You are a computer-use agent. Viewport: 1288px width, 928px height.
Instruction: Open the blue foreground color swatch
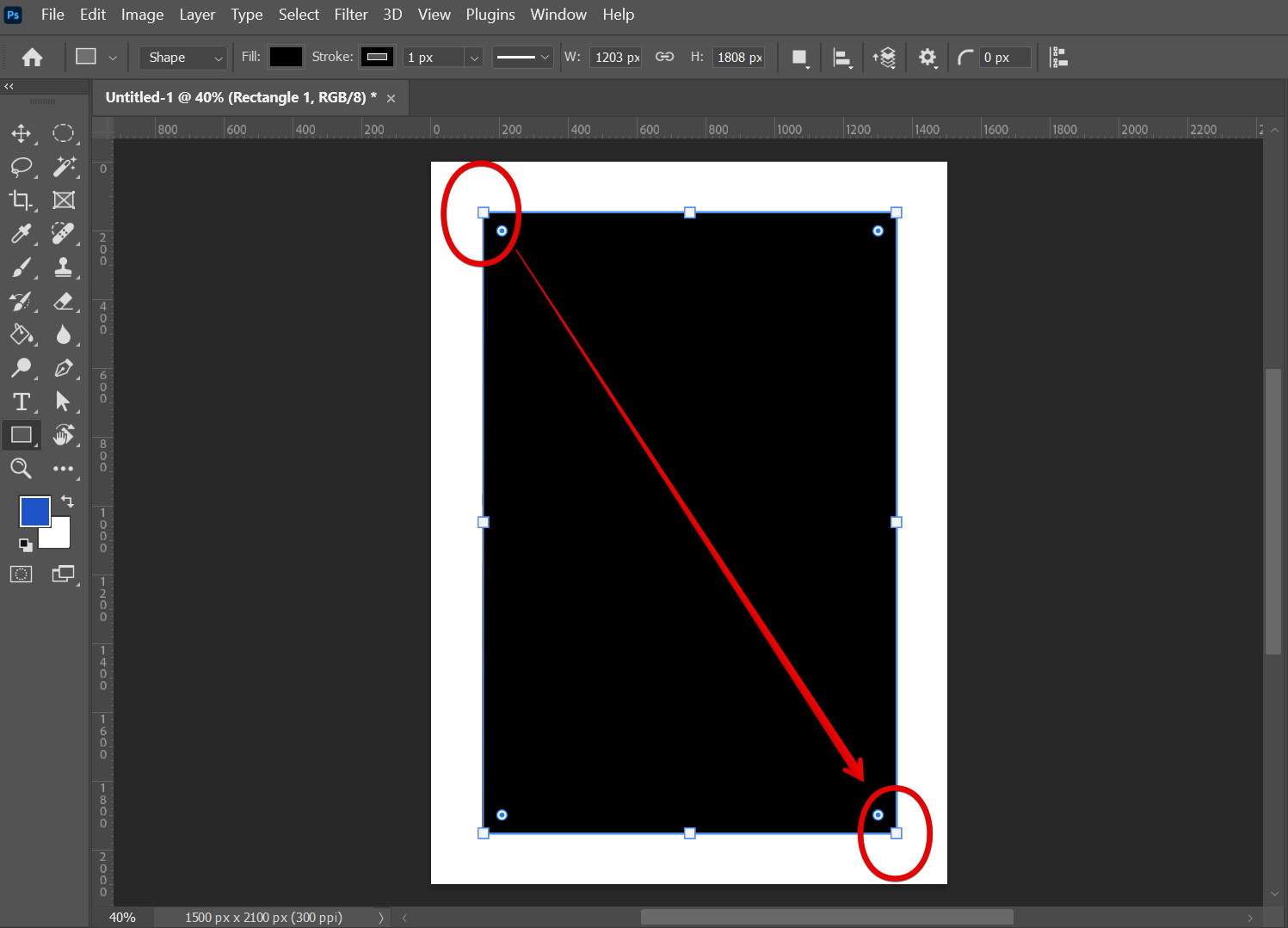click(34, 512)
